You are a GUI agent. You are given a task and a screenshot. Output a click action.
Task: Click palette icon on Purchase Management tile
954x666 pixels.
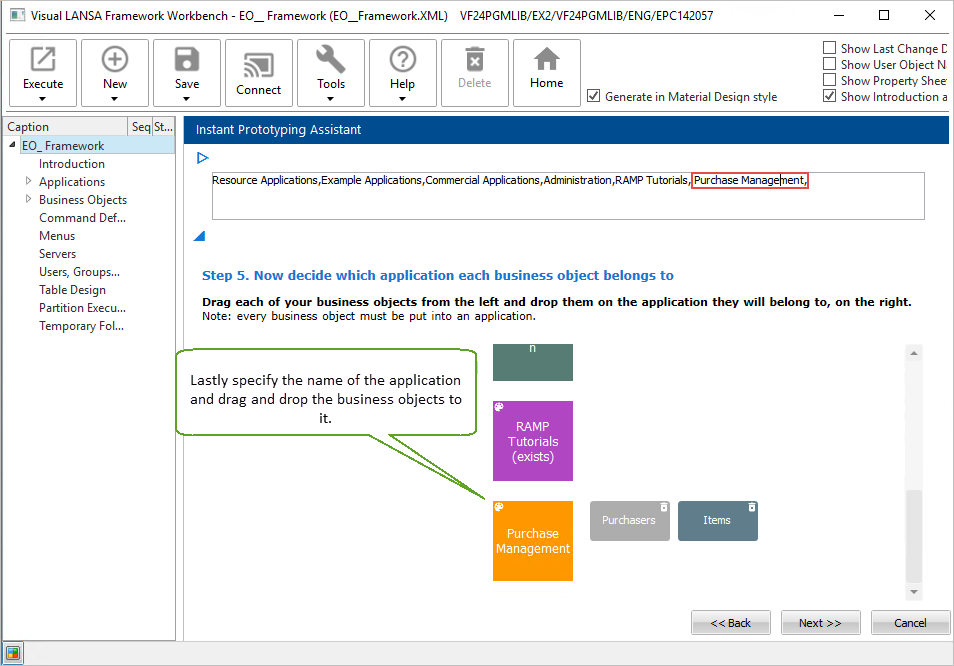[x=499, y=507]
